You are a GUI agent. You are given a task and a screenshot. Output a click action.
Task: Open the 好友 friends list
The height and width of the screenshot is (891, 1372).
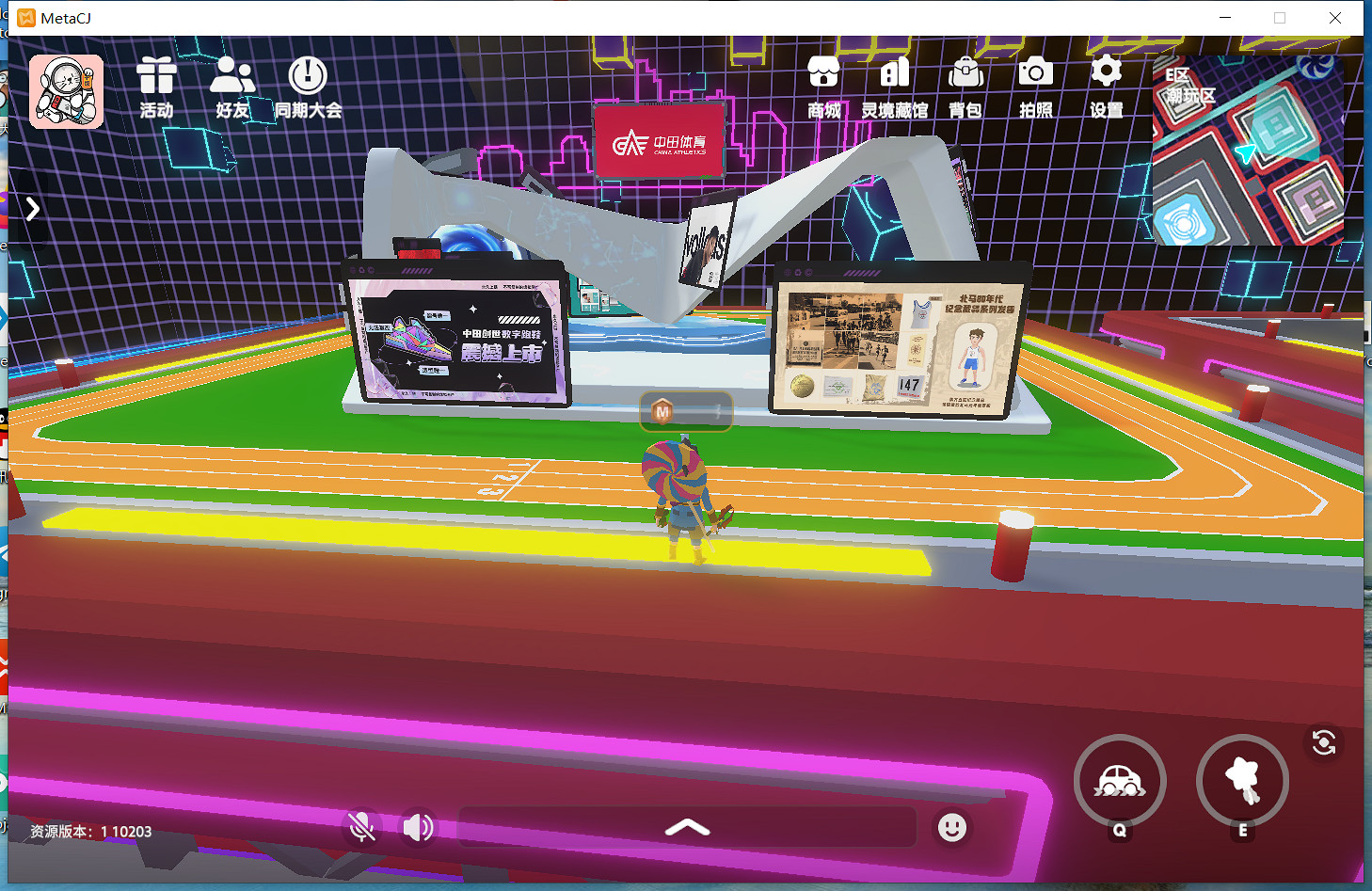coord(232,86)
